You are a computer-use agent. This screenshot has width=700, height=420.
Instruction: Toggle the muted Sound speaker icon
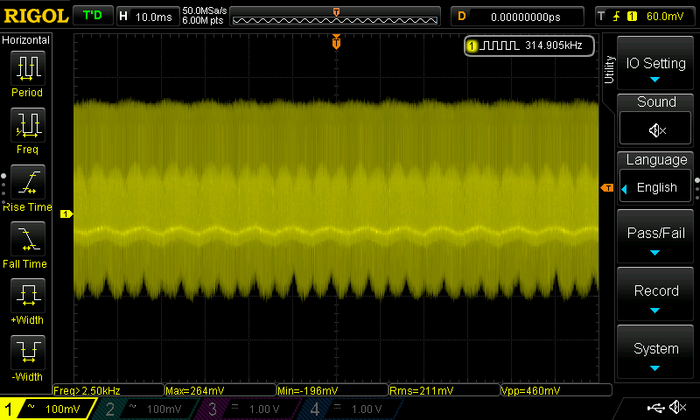click(656, 129)
